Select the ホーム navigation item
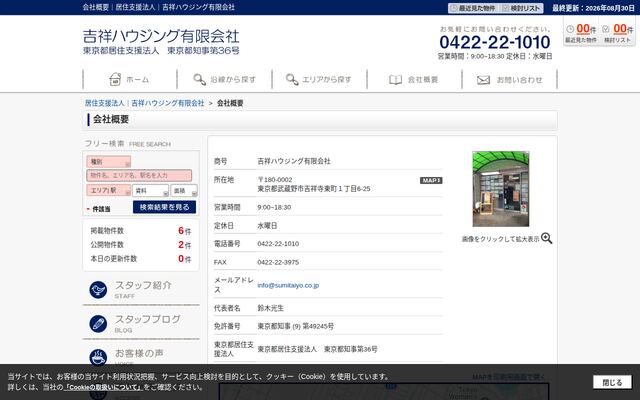 point(130,79)
